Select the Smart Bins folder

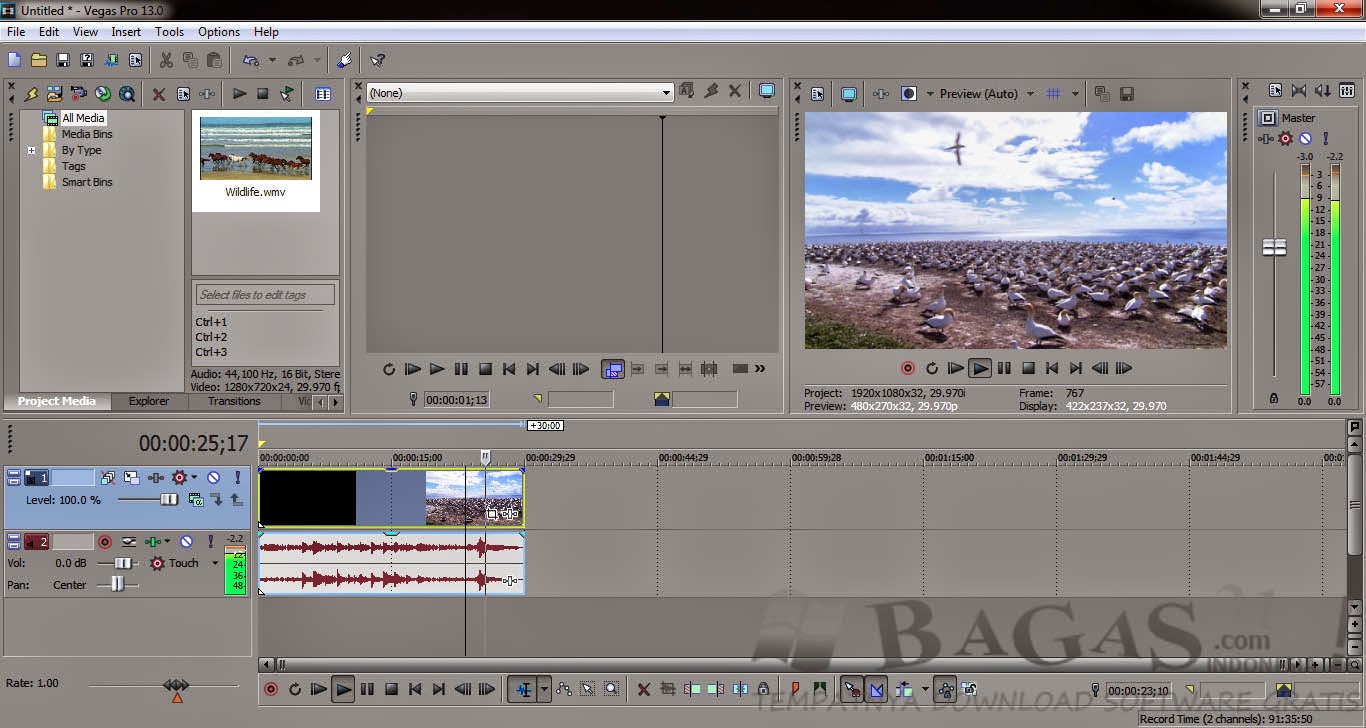(87, 182)
